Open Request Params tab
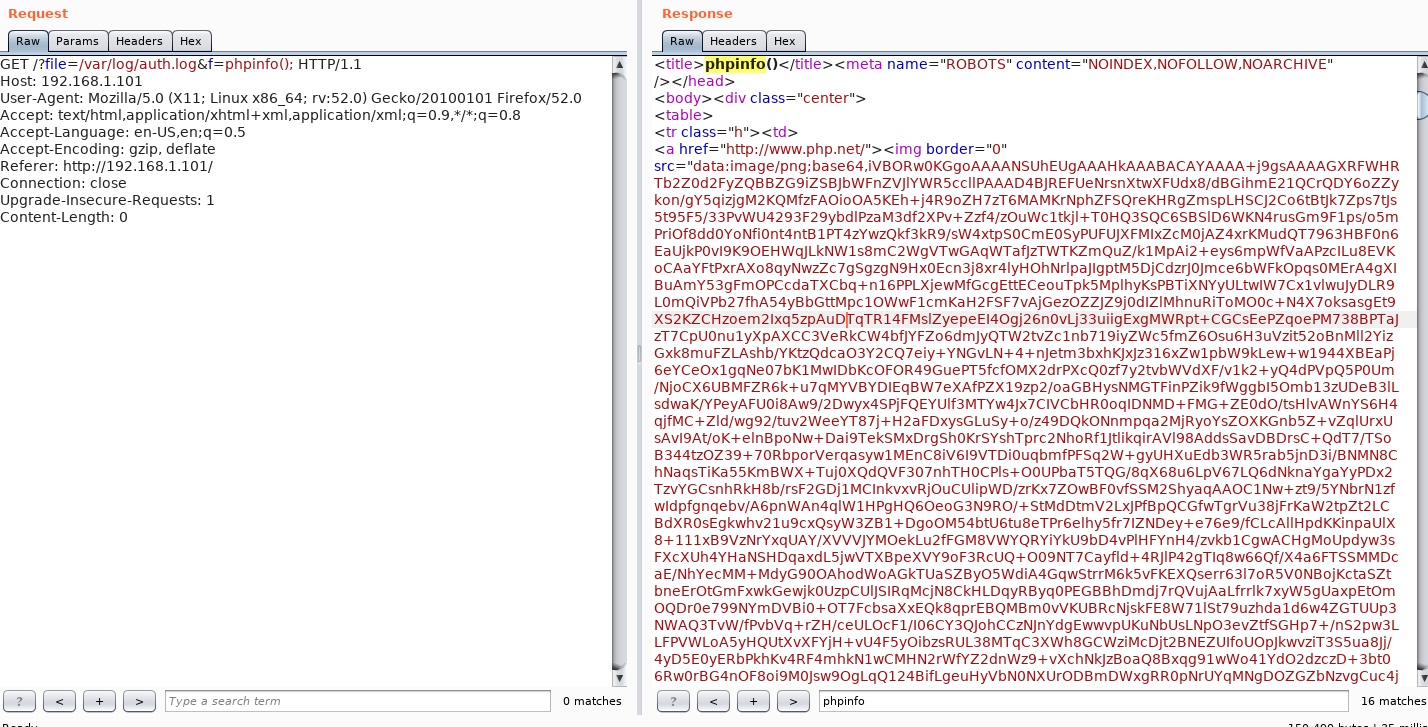The image size is (1428, 727). click(77, 41)
